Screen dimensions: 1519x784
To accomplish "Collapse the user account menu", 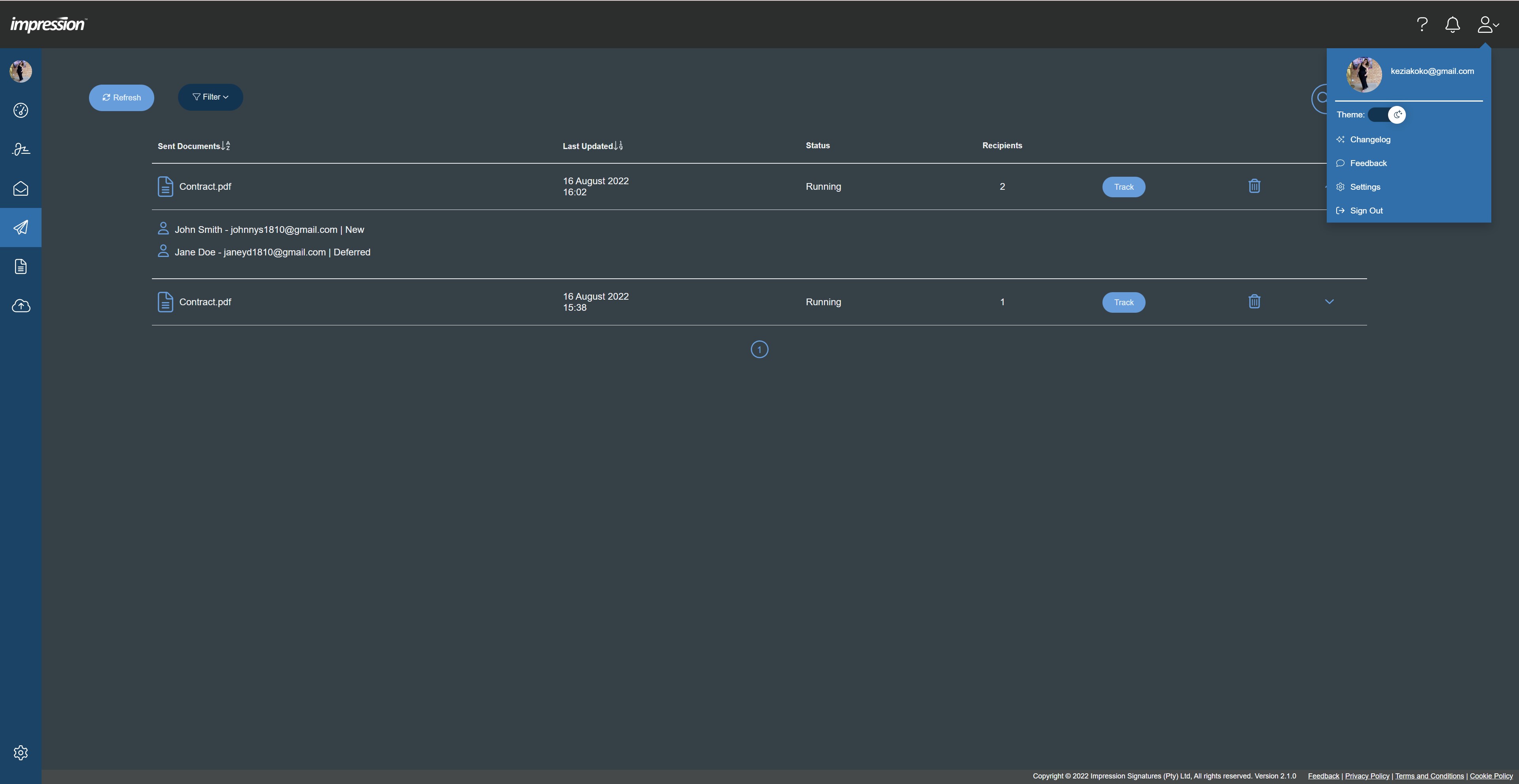I will pyautogui.click(x=1488, y=24).
